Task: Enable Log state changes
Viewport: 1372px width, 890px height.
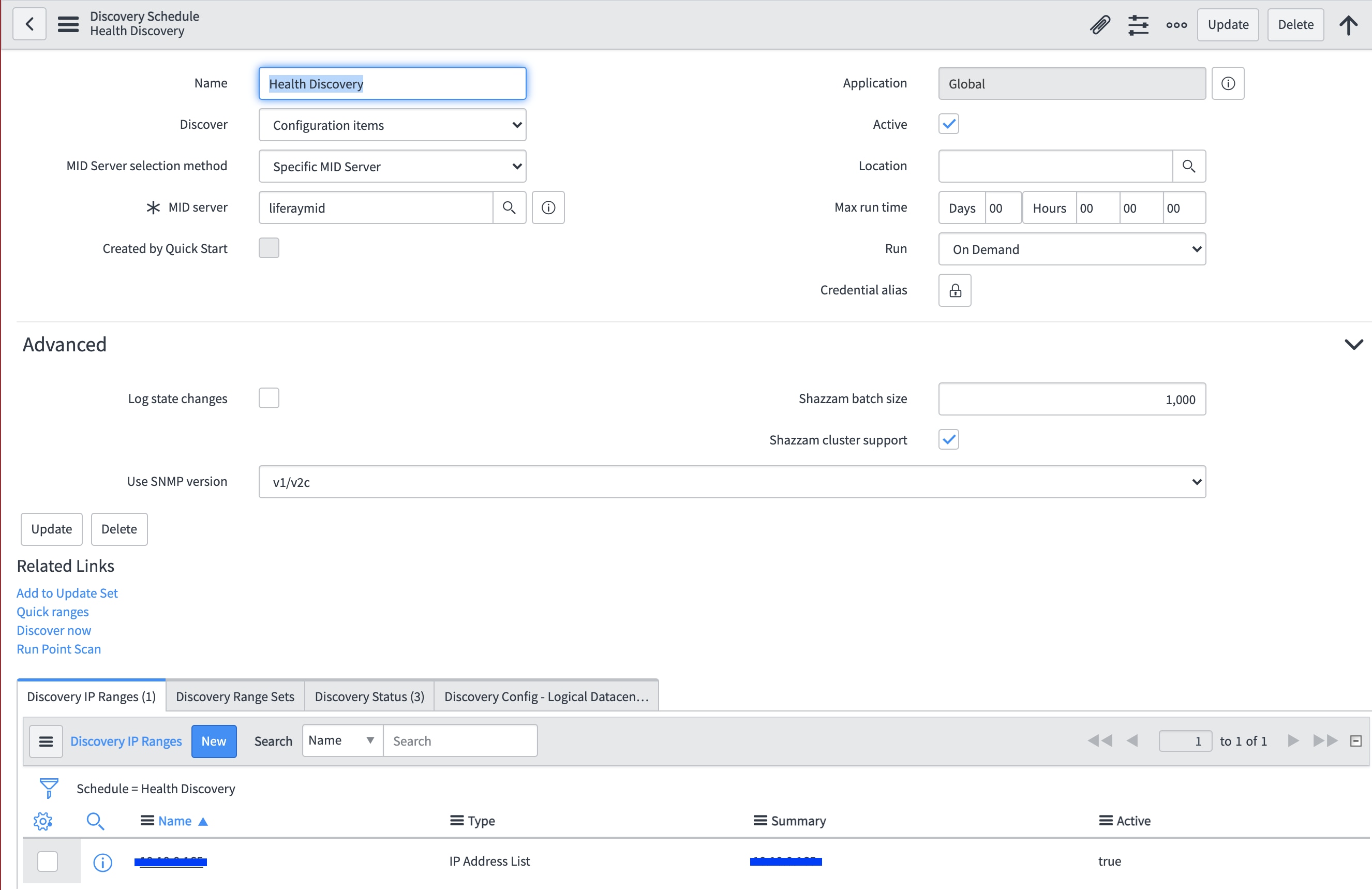Action: [269, 397]
